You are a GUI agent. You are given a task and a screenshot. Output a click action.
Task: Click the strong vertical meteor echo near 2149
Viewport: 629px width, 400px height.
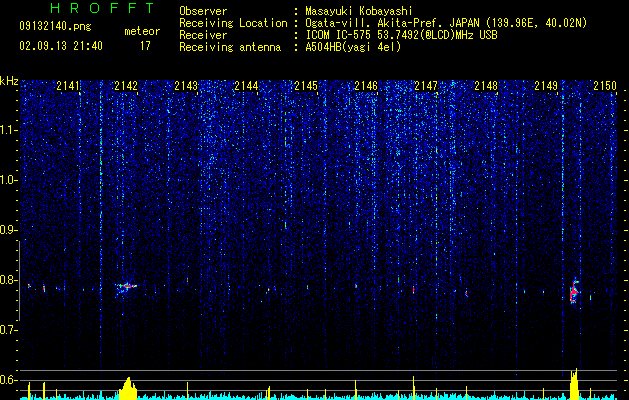(574, 291)
